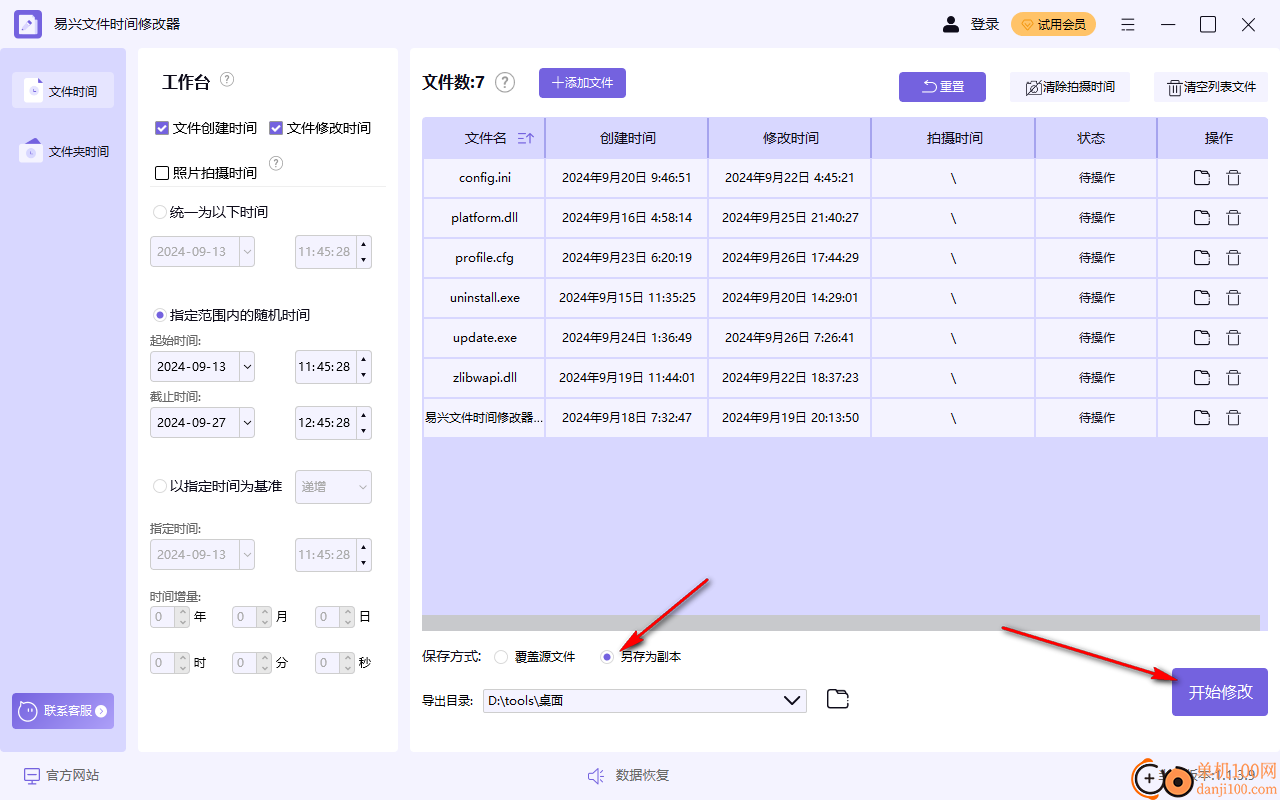1280x800 pixels.
Task: Select the zlibwapi.dll file name cell
Action: [484, 378]
